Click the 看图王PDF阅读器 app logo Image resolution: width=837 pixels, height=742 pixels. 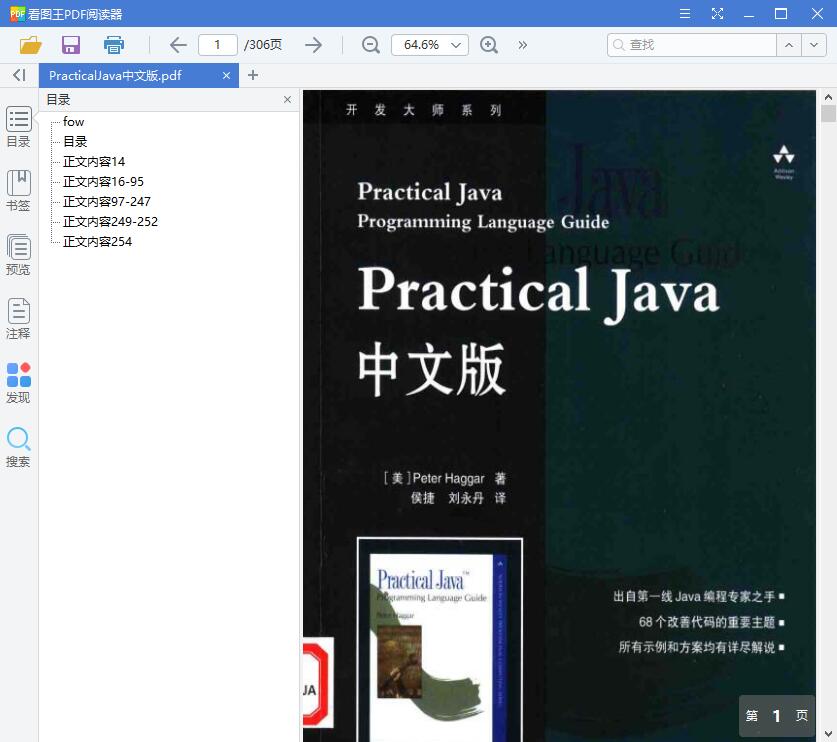17,13
